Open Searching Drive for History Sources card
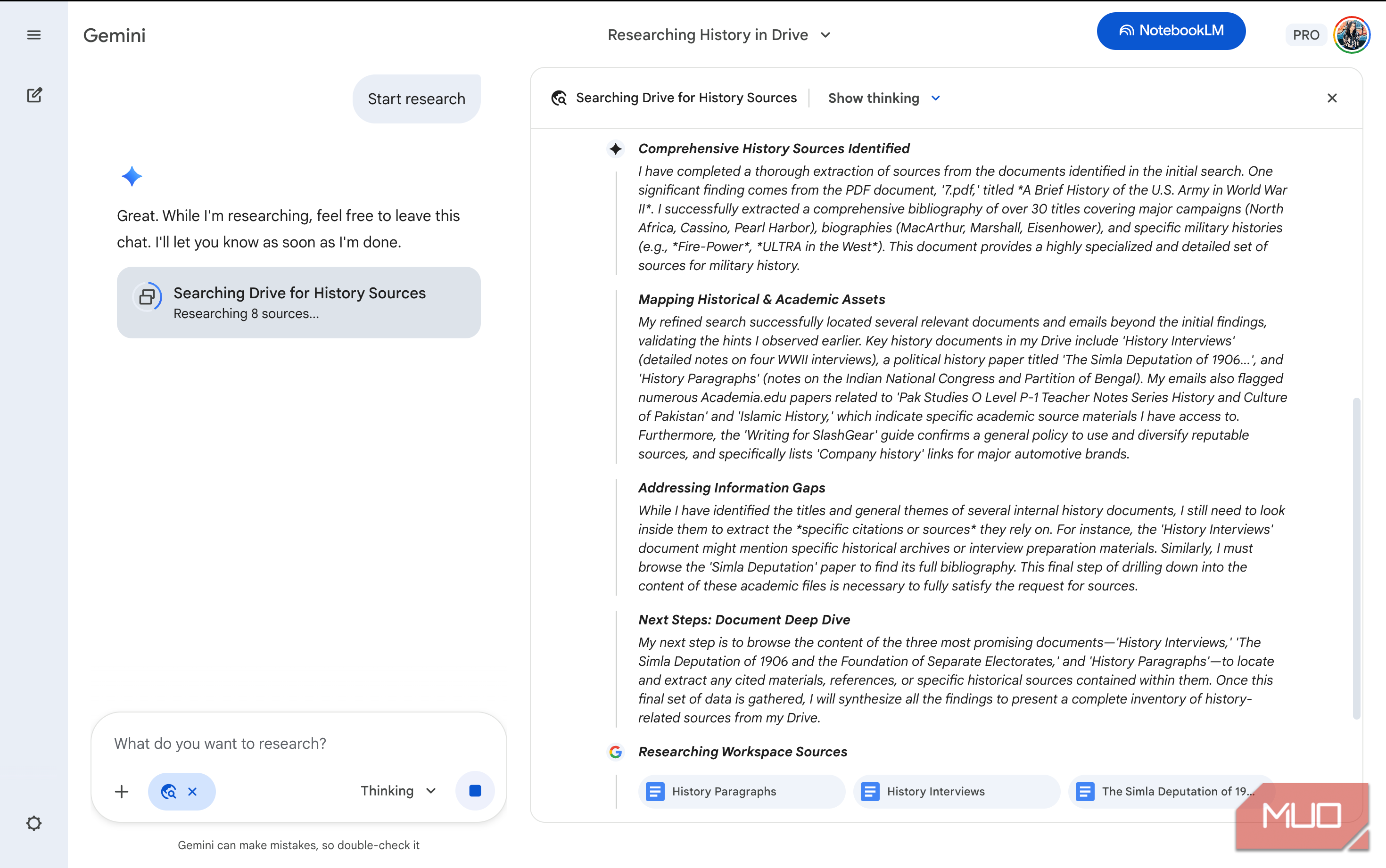 (298, 302)
